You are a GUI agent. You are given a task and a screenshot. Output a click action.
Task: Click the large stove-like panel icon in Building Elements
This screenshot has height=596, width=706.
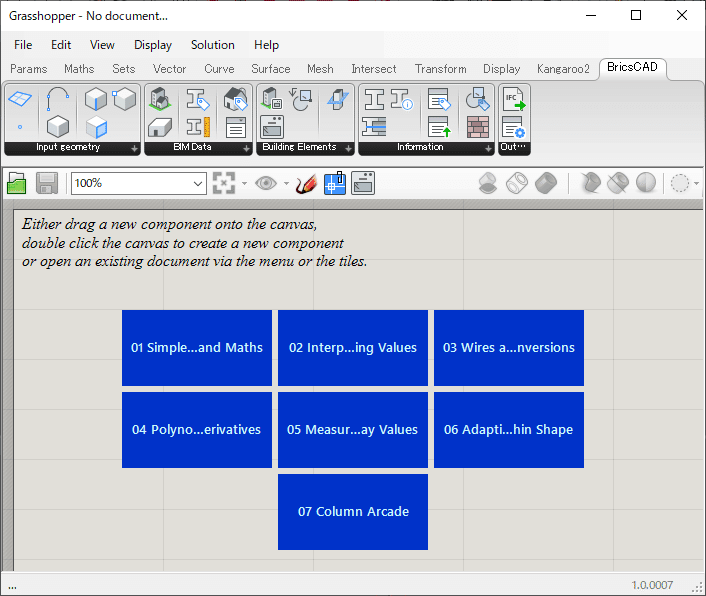[x=272, y=126]
